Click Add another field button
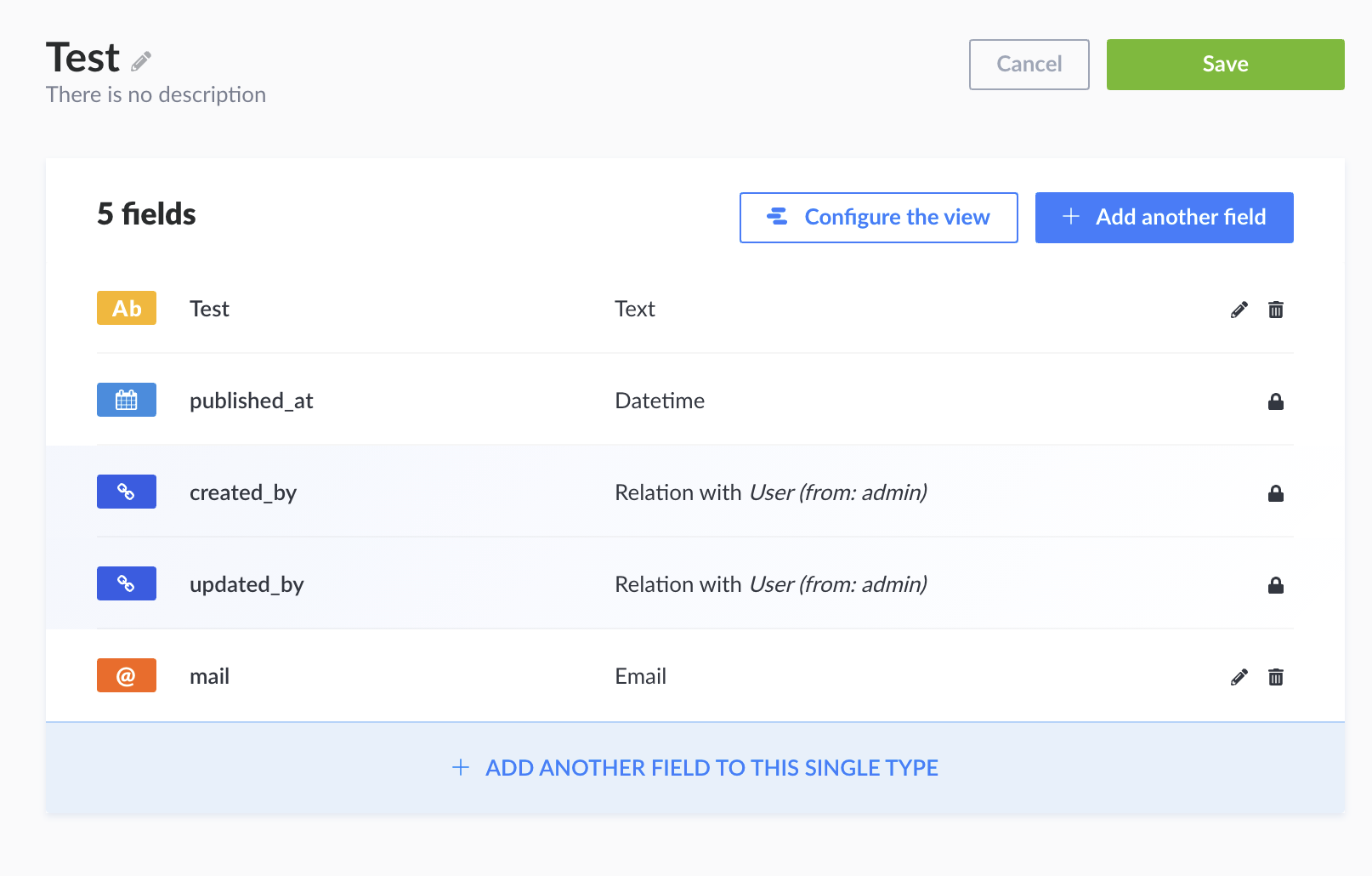Viewport: 1372px width, 876px height. (x=1165, y=218)
